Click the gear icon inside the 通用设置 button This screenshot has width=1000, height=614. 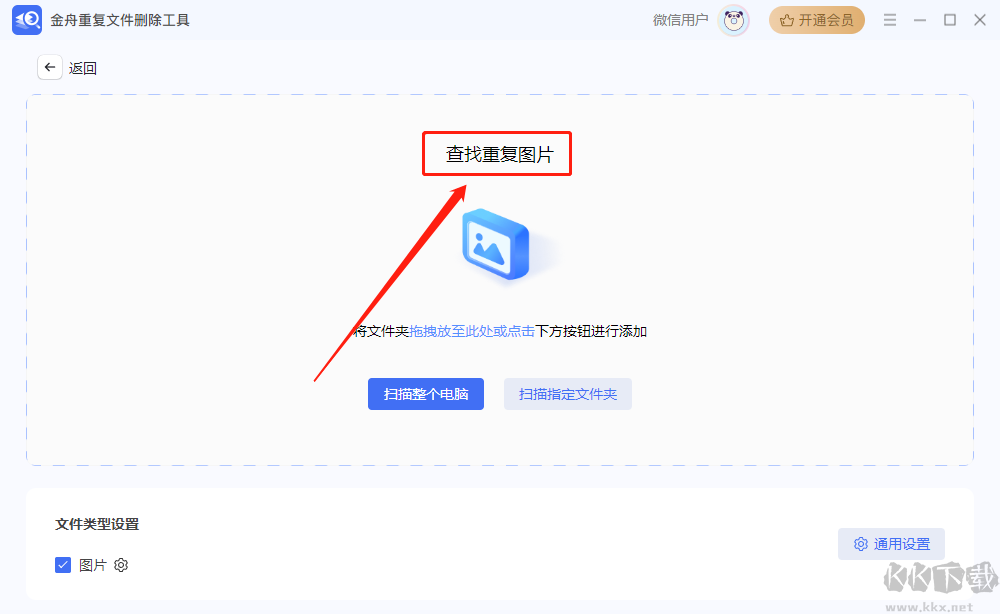click(x=861, y=544)
